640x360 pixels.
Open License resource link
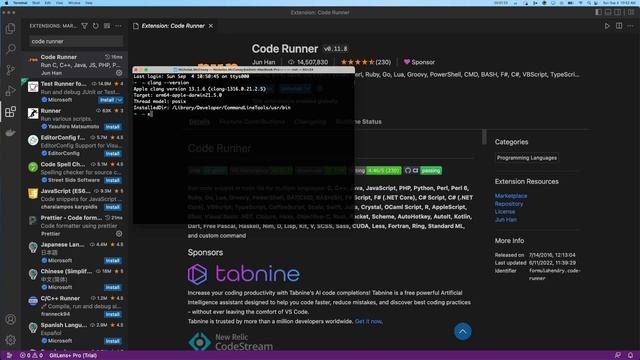coord(505,211)
